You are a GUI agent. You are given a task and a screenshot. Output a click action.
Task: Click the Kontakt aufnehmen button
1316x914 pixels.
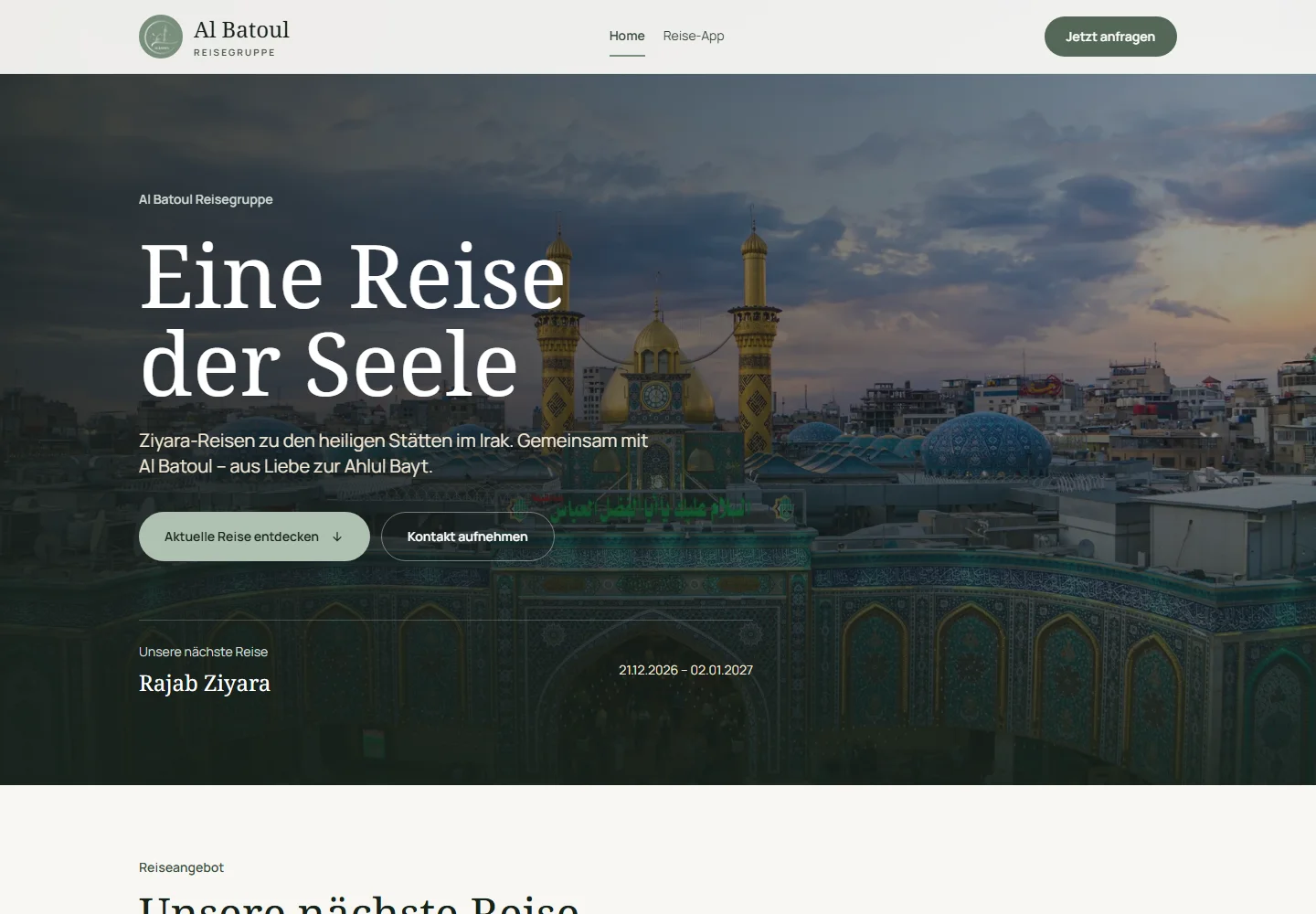point(468,537)
